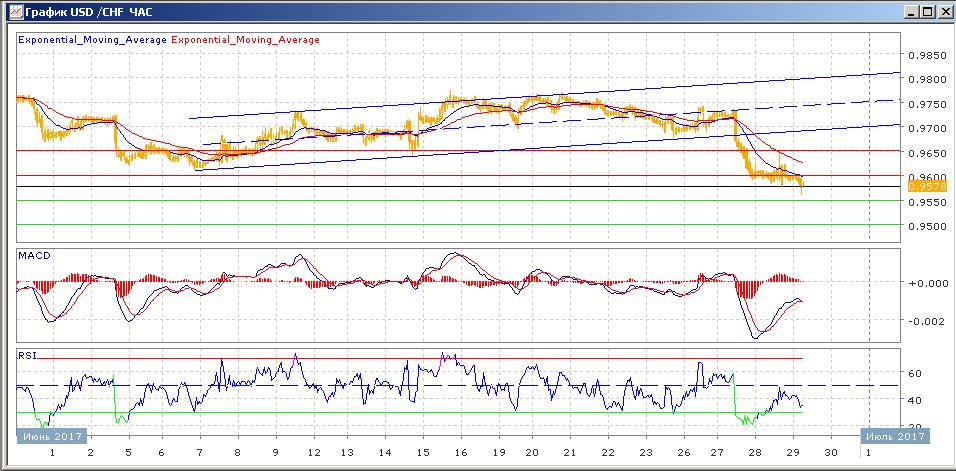This screenshot has width=956, height=471.
Task: Click date label 30 on time axis
Action: point(830,453)
